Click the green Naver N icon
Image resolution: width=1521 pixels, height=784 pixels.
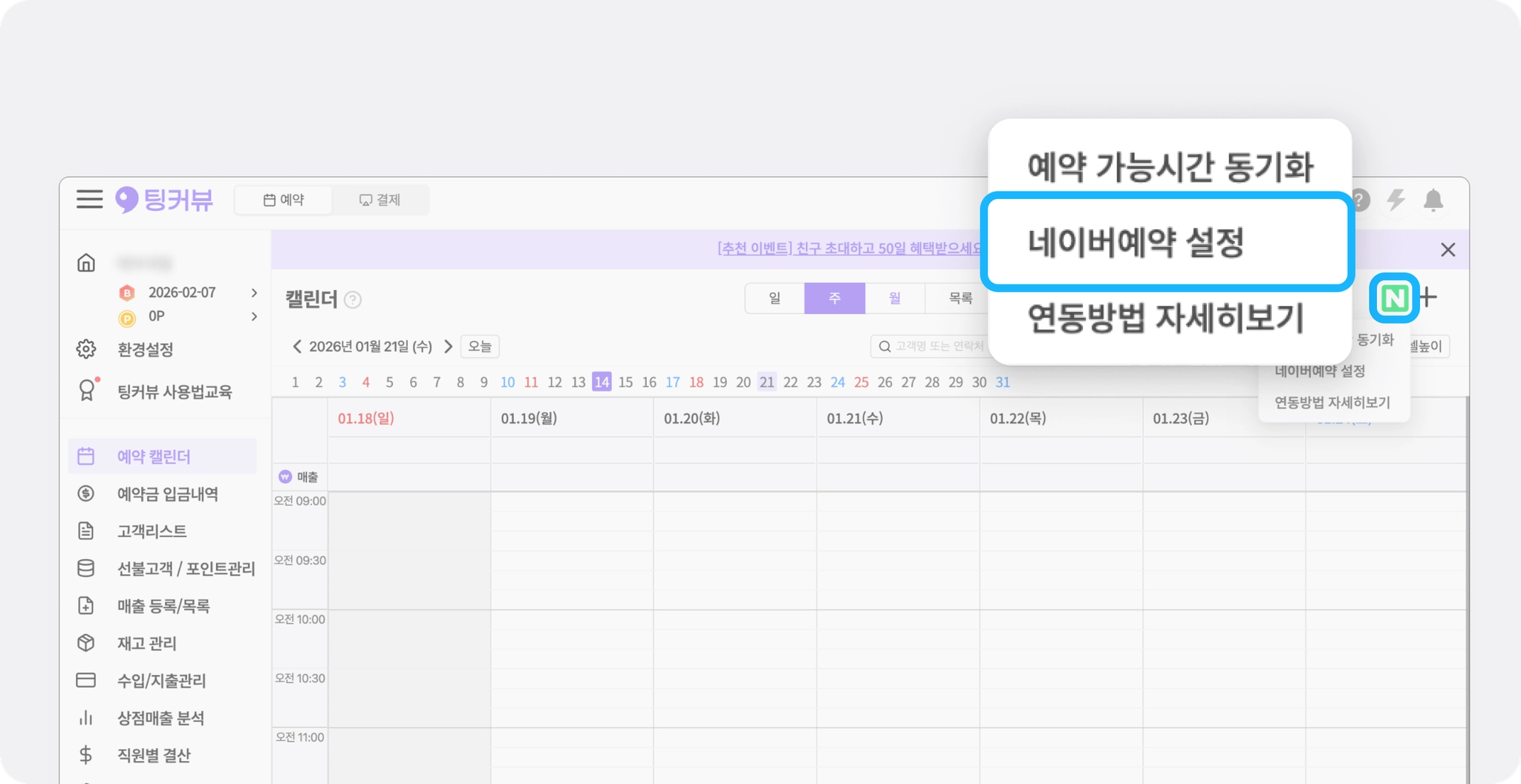pos(1394,298)
